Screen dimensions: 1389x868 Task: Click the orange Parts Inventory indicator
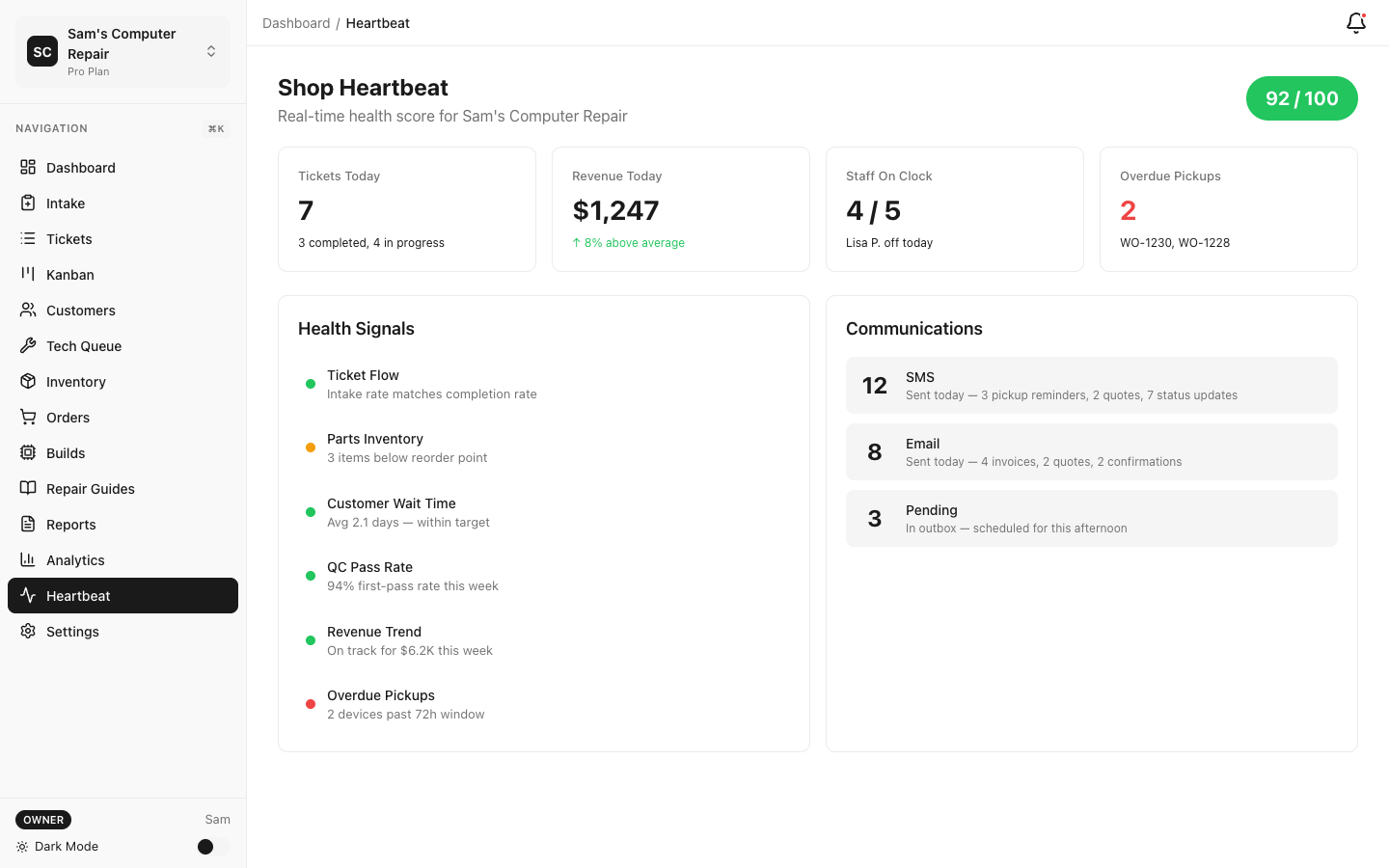(310, 448)
